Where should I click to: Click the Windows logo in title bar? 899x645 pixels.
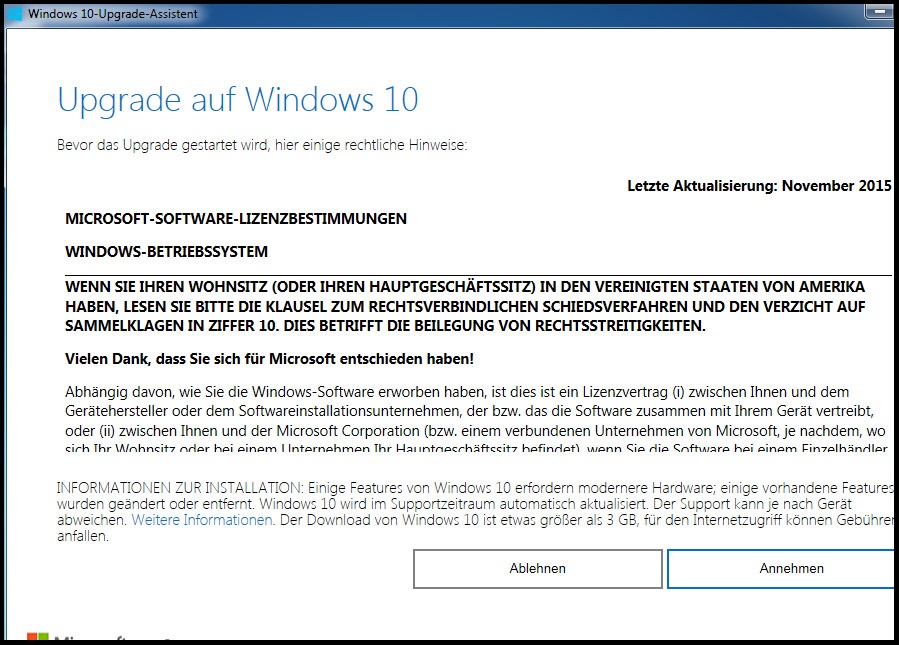tap(14, 14)
